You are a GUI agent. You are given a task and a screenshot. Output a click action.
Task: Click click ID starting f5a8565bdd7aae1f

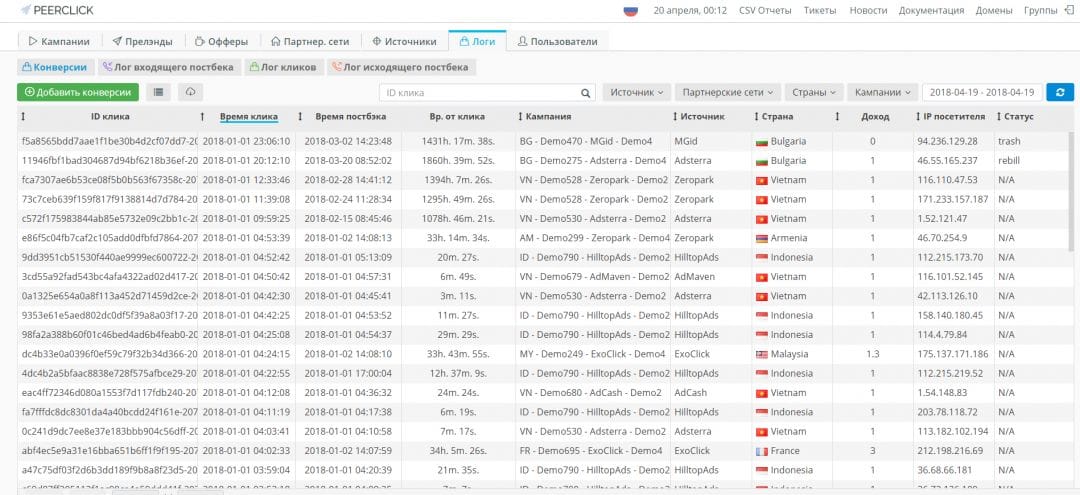[110, 141]
